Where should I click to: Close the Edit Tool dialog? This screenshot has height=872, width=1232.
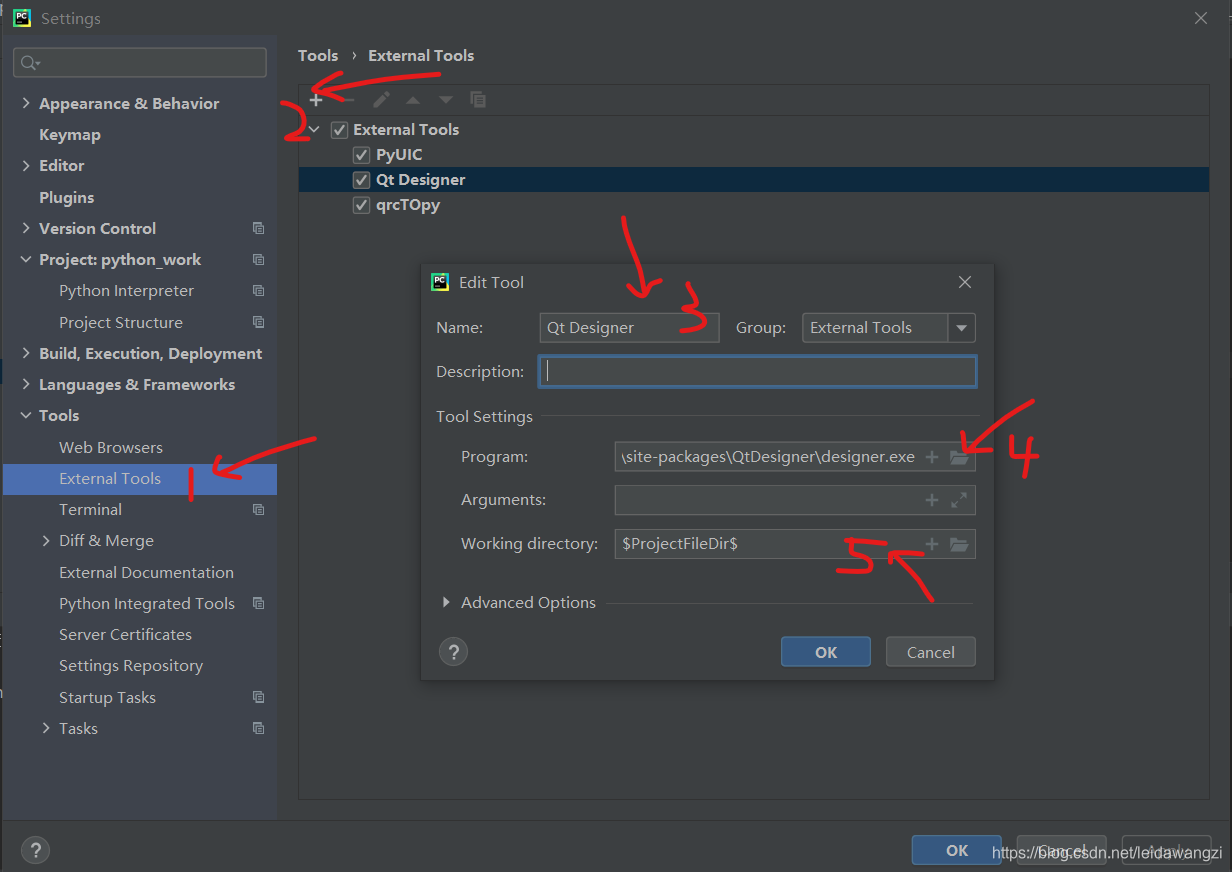tap(965, 282)
